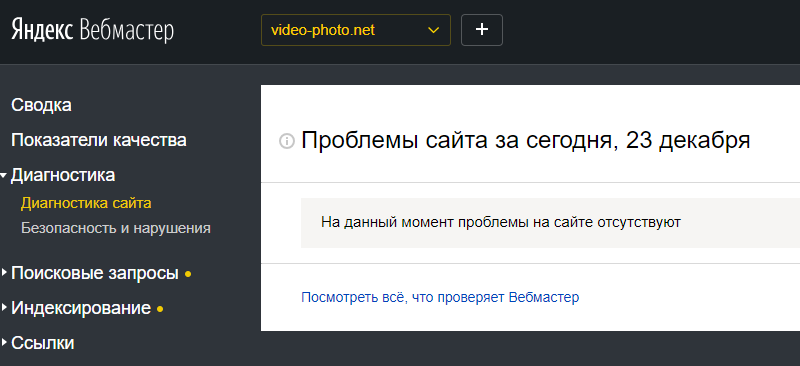
Task: Click the Вебмастер logo text
Action: (x=127, y=31)
